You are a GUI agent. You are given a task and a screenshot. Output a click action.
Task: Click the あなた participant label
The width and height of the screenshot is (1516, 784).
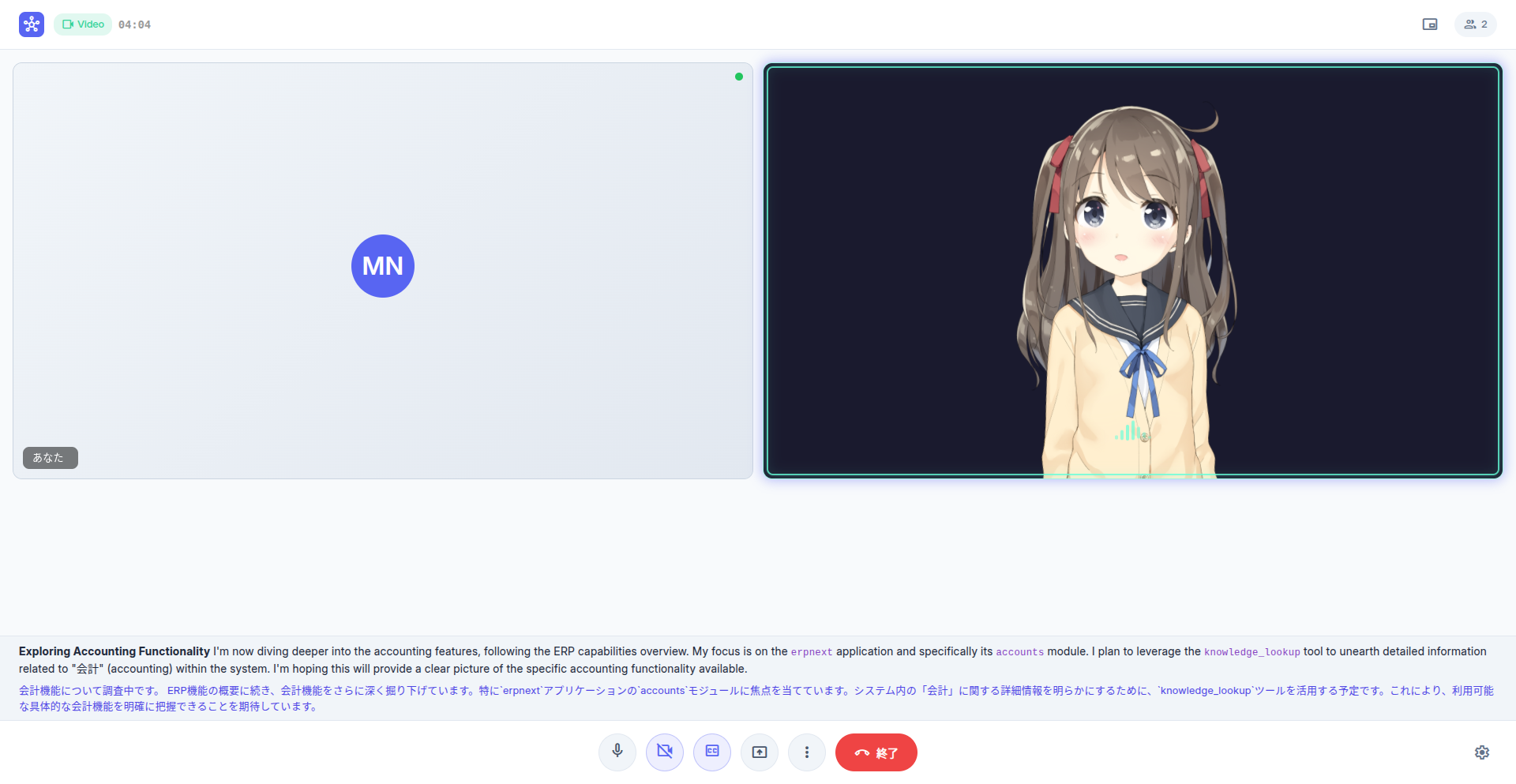pos(50,457)
